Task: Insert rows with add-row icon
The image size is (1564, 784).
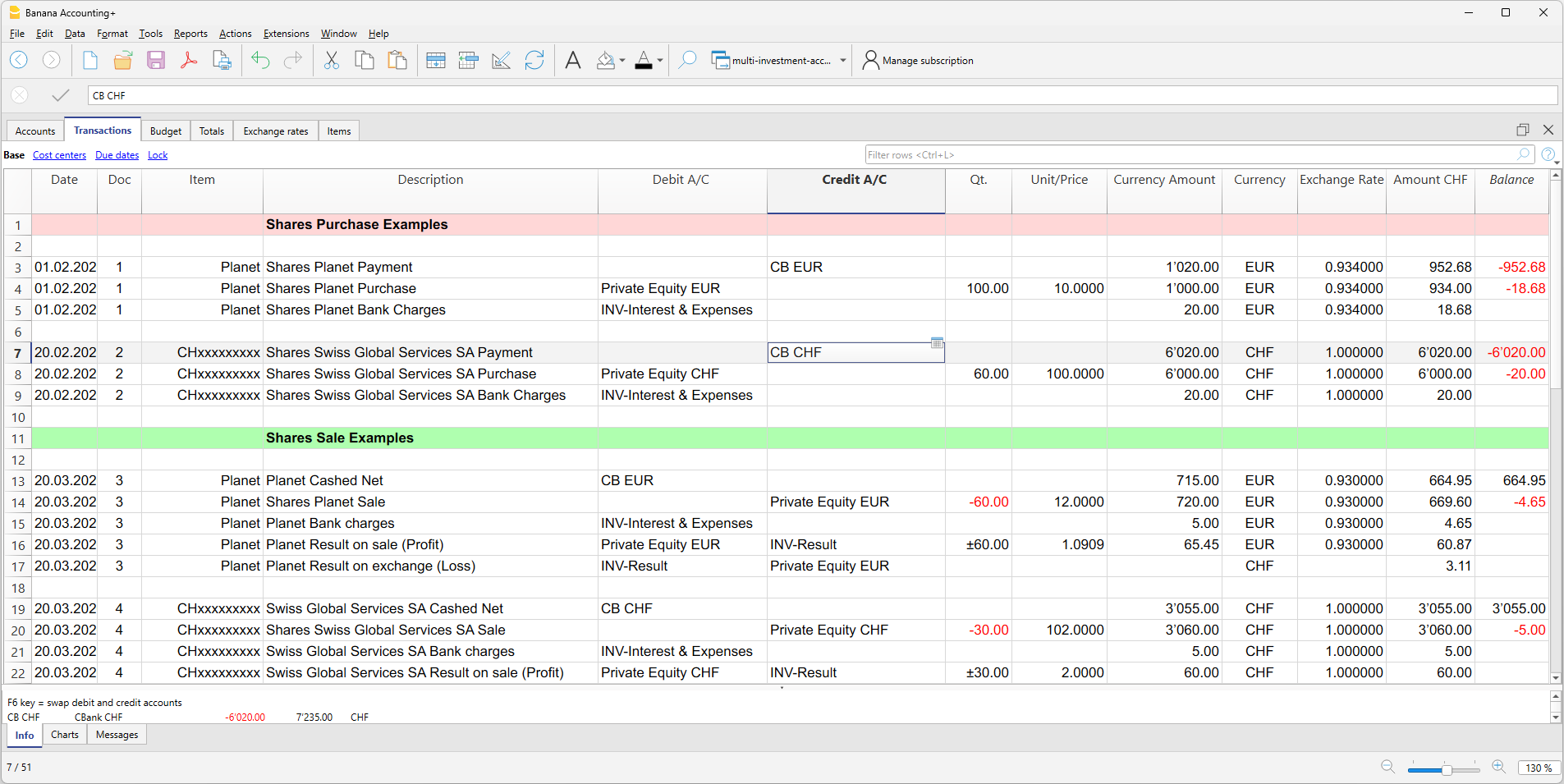Action: pyautogui.click(x=436, y=60)
